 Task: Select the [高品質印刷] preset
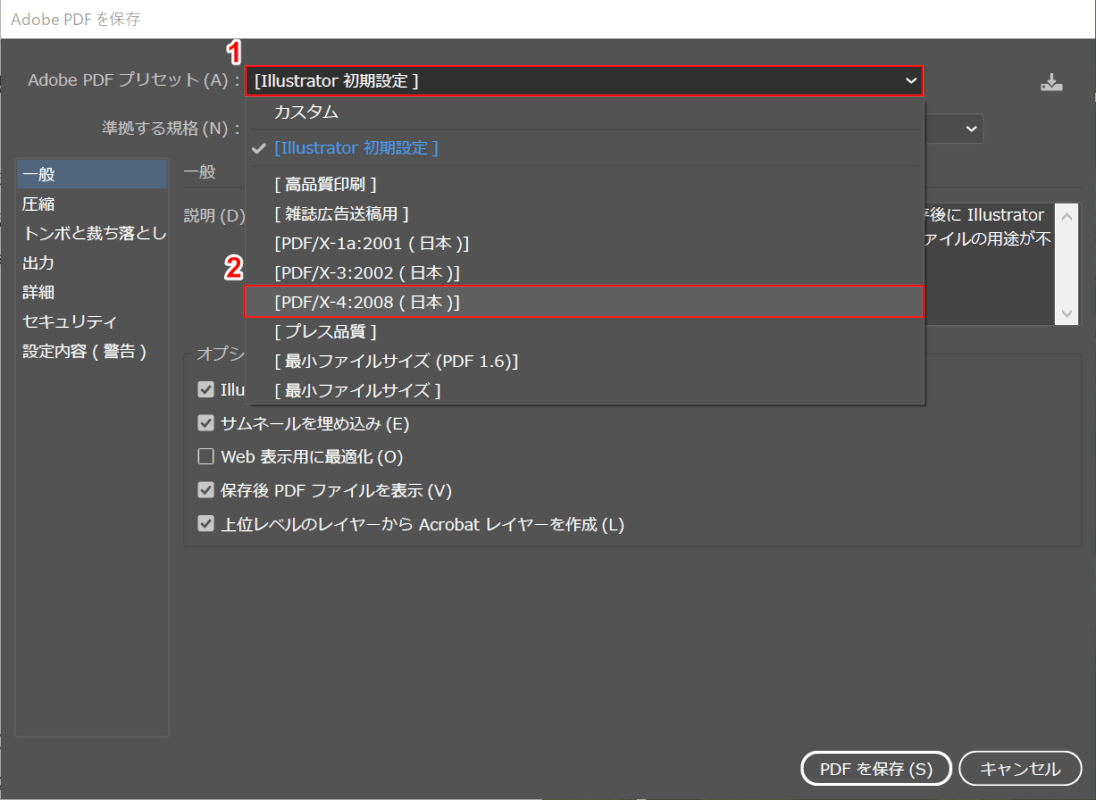tap(584, 184)
